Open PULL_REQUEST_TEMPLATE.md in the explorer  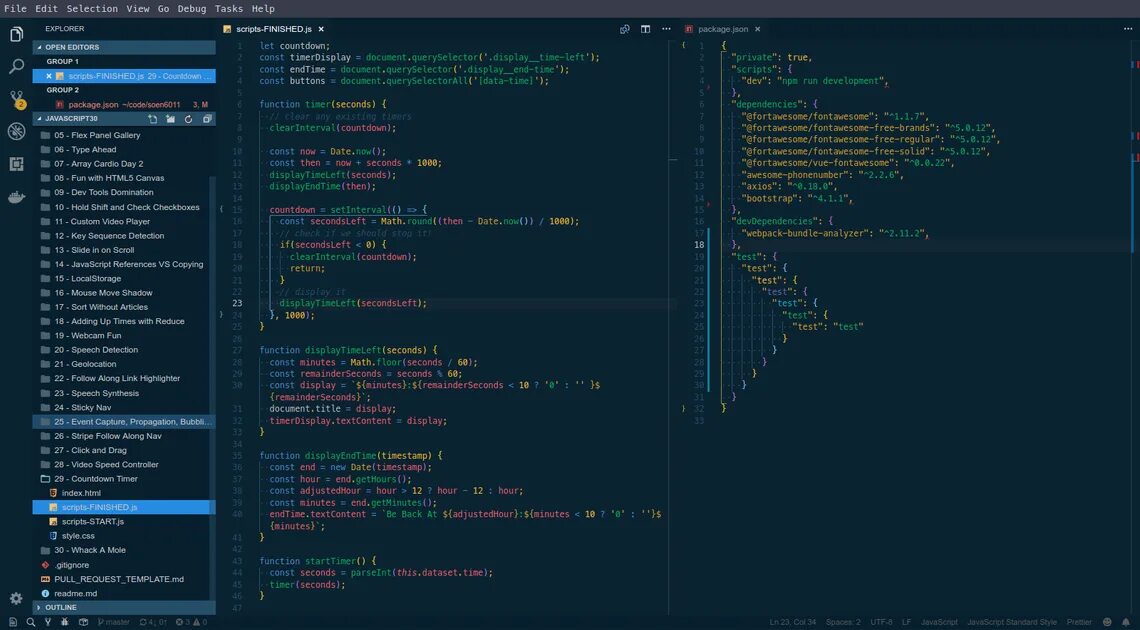pyautogui.click(x=124, y=579)
